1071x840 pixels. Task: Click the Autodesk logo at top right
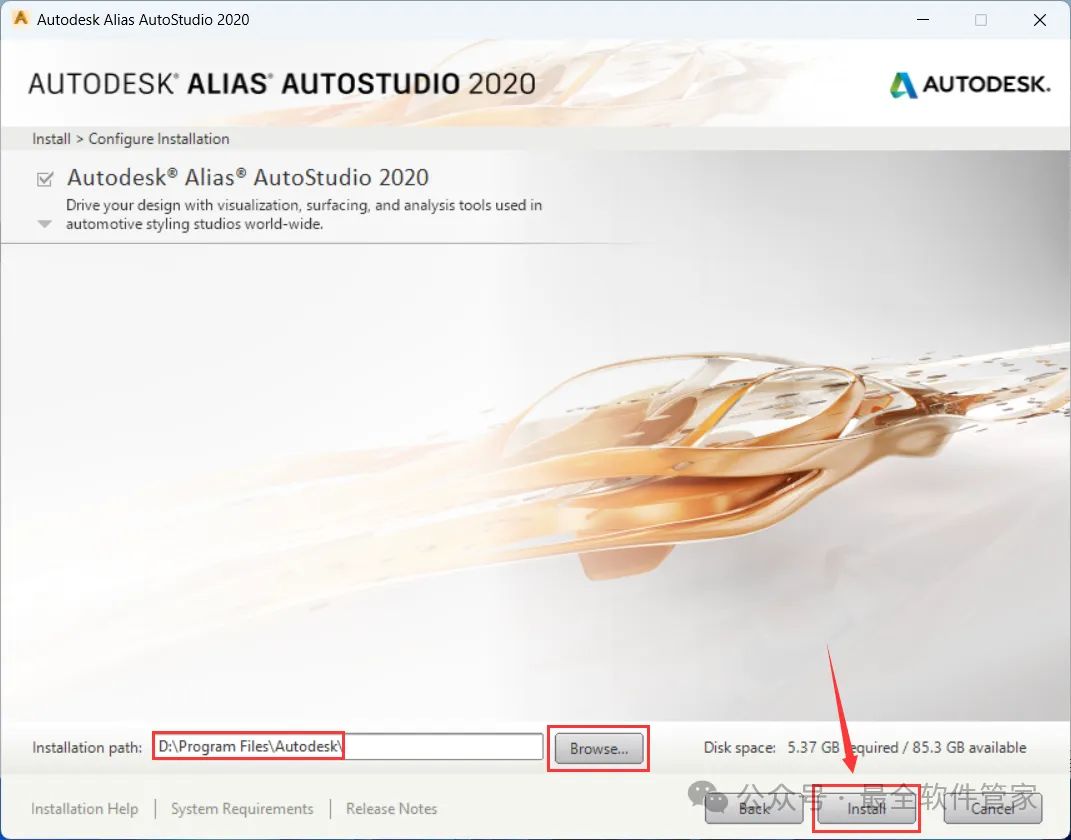tap(969, 85)
